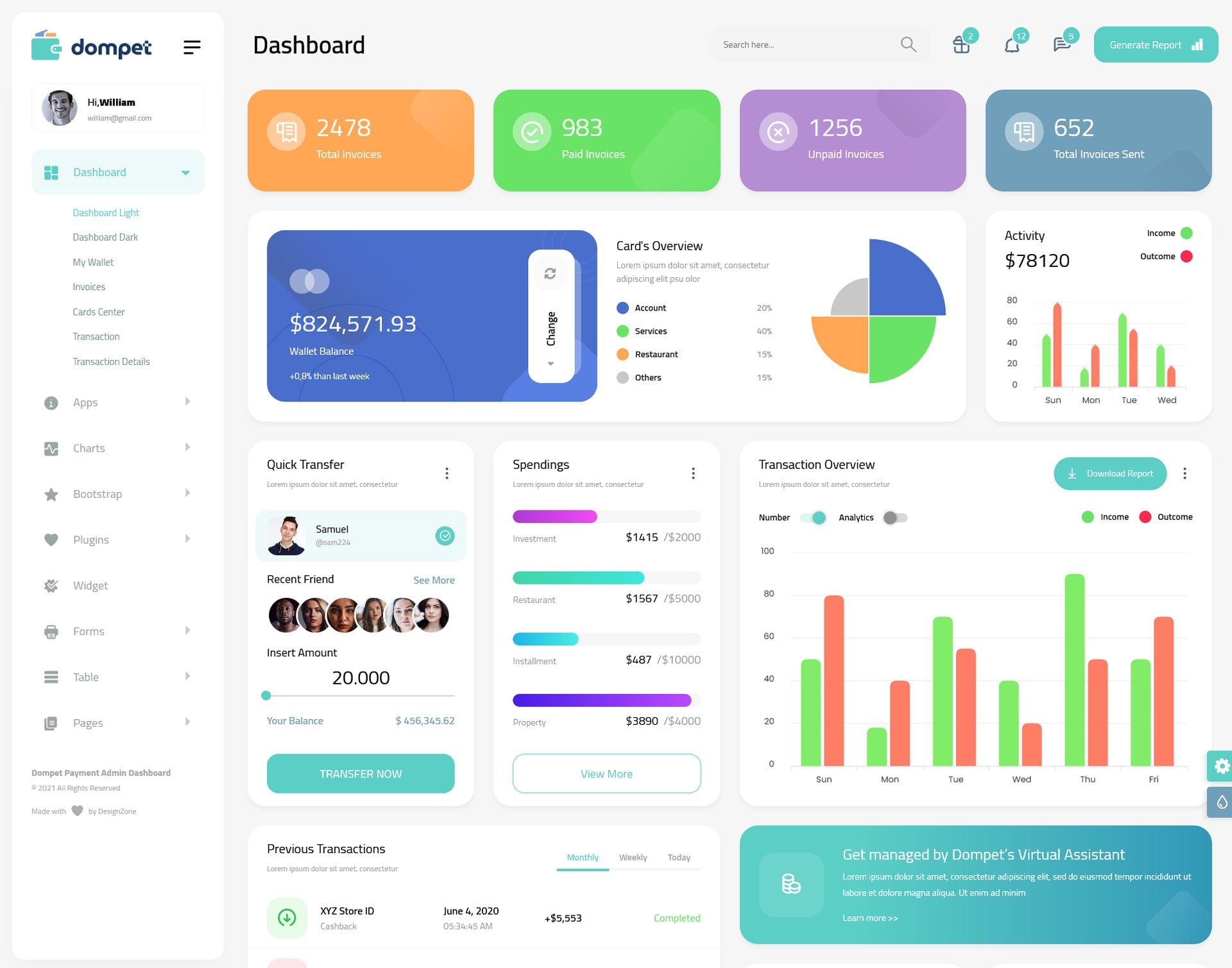Expand the Forms section in sidebar

pos(114,630)
